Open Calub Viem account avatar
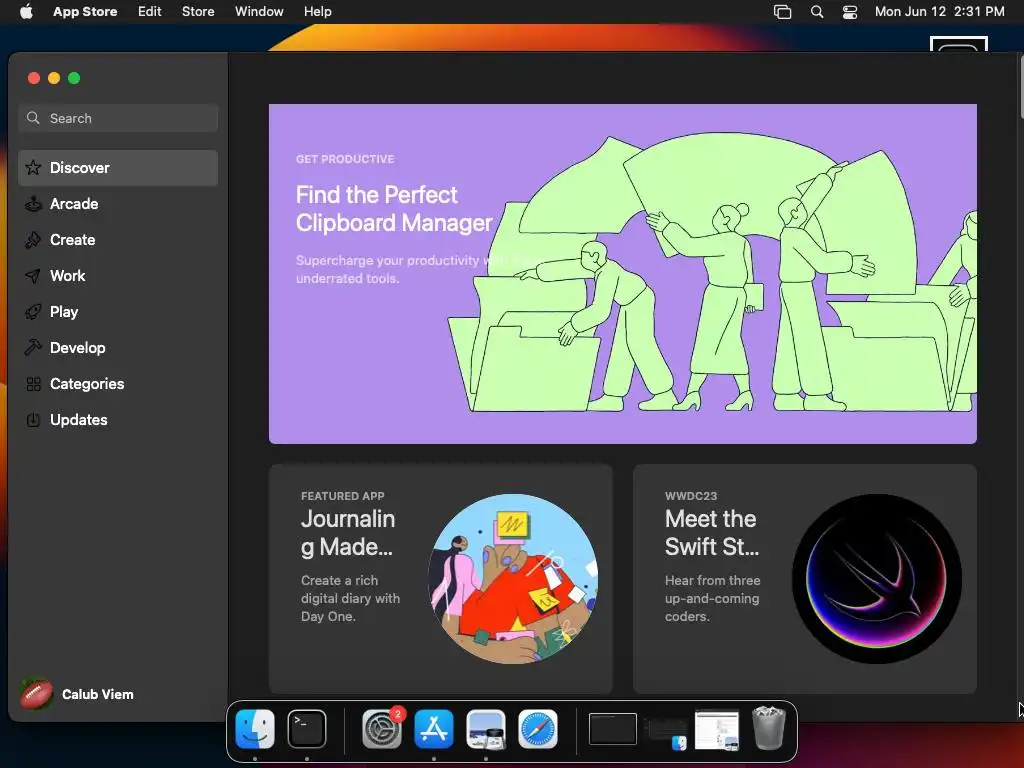Screen dimensions: 1024x768 (36, 694)
